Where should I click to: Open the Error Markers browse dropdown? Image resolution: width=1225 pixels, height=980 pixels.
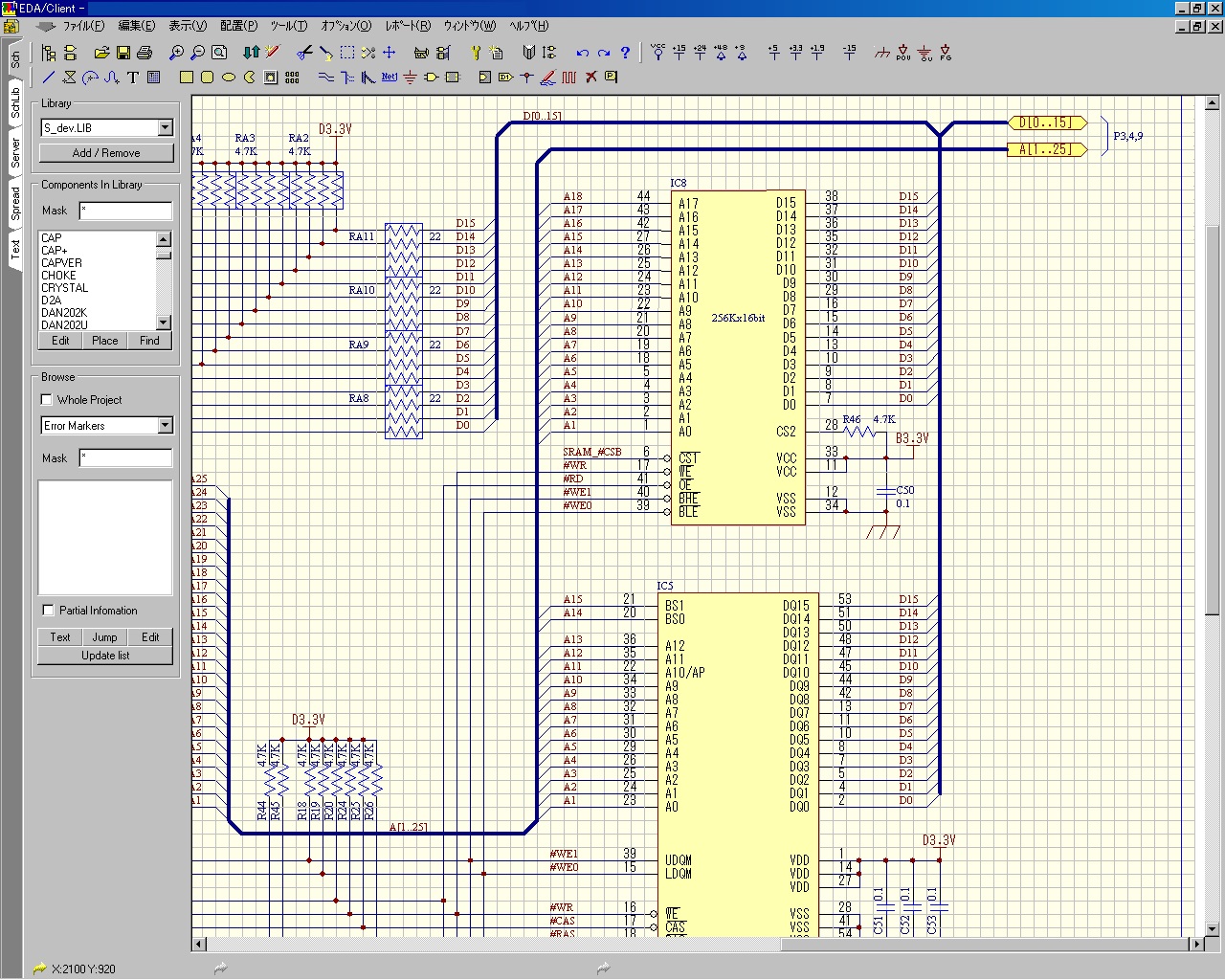(165, 425)
